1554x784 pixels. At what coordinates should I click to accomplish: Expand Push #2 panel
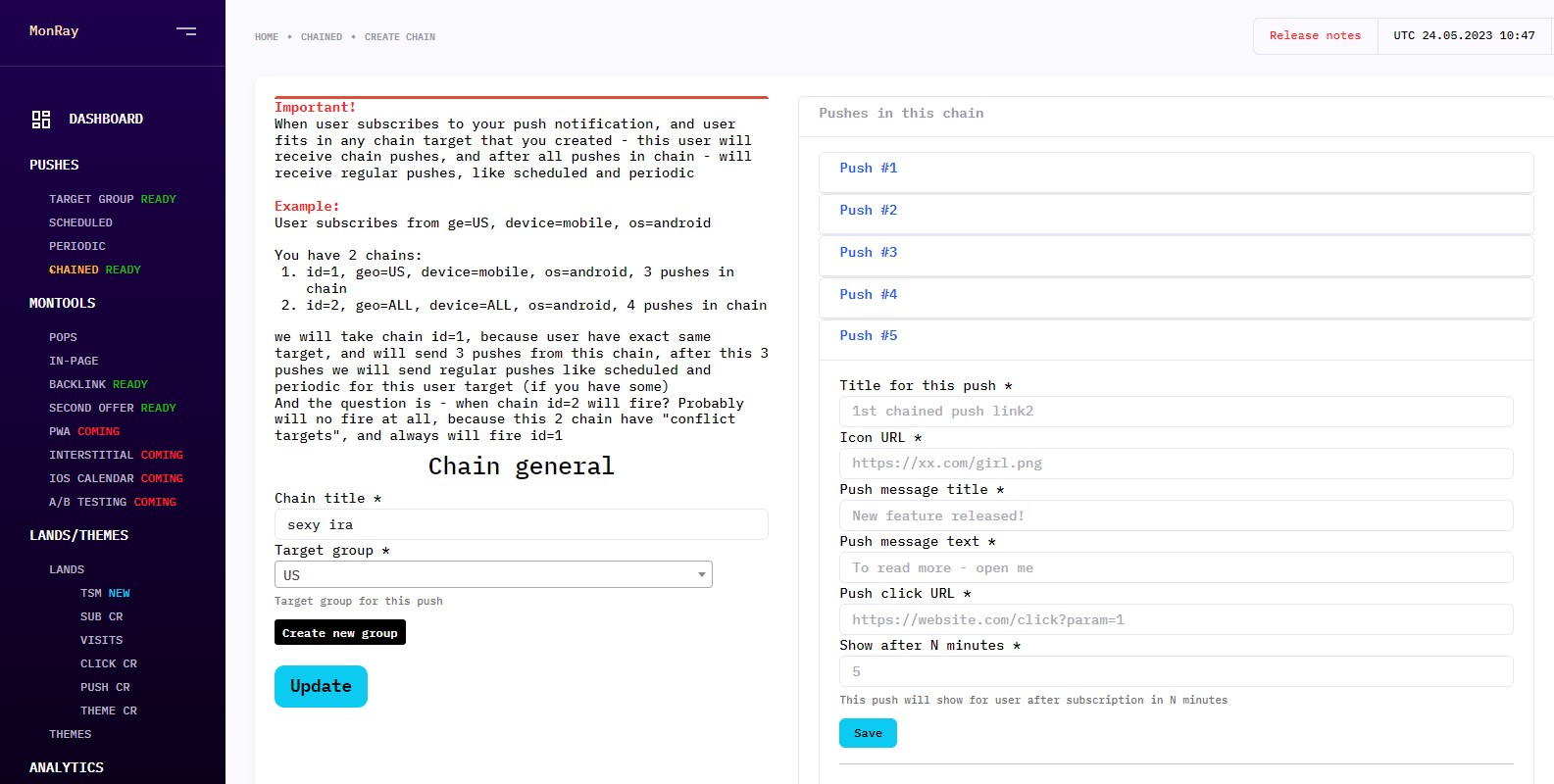pyautogui.click(x=1176, y=214)
